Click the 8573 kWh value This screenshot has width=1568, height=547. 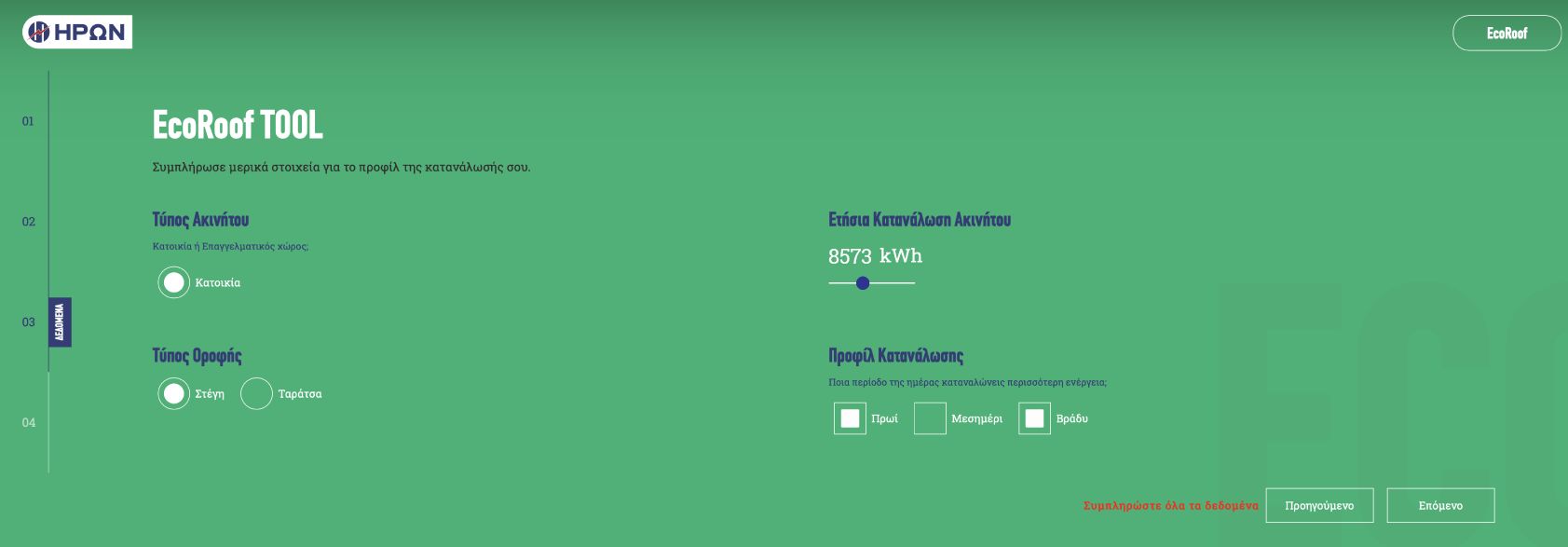[x=875, y=256]
